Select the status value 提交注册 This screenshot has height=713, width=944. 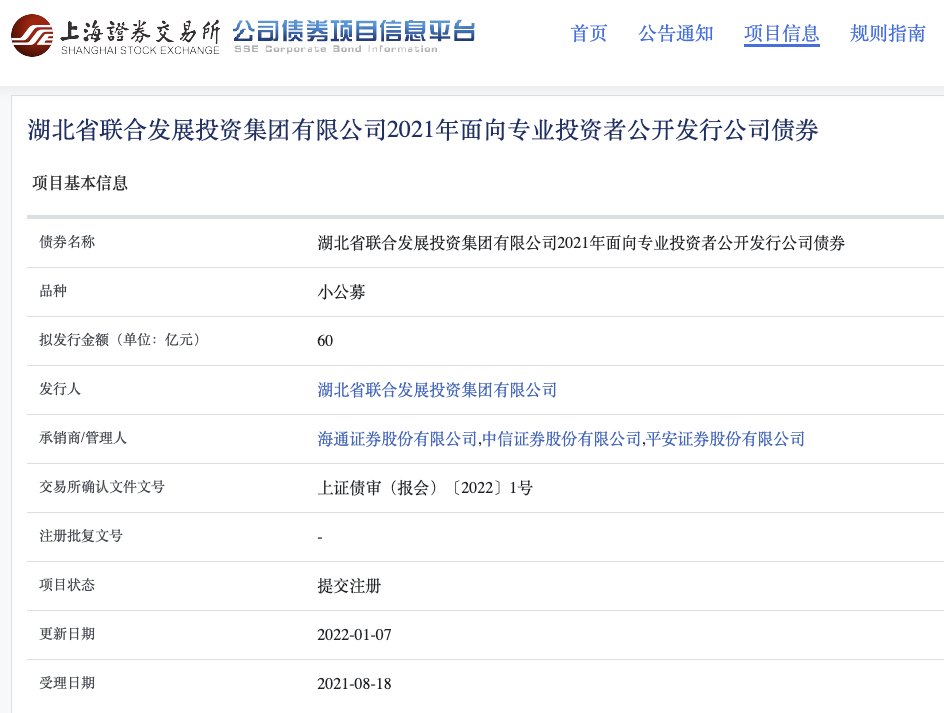click(349, 586)
